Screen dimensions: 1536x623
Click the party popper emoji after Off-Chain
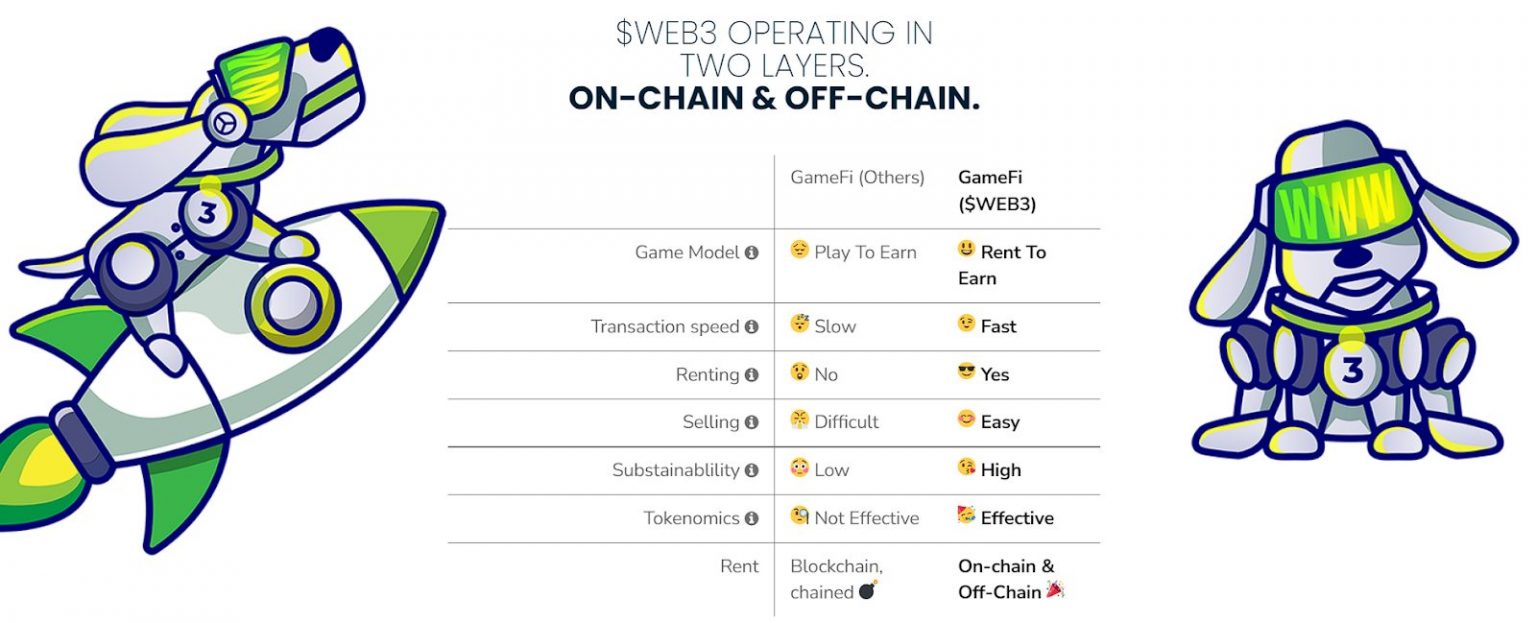coord(1055,590)
